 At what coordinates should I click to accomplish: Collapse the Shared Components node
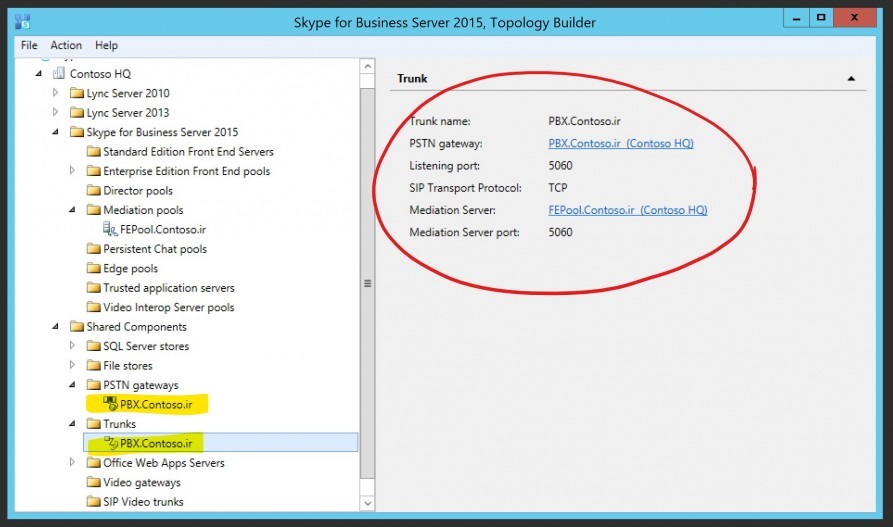[55, 326]
